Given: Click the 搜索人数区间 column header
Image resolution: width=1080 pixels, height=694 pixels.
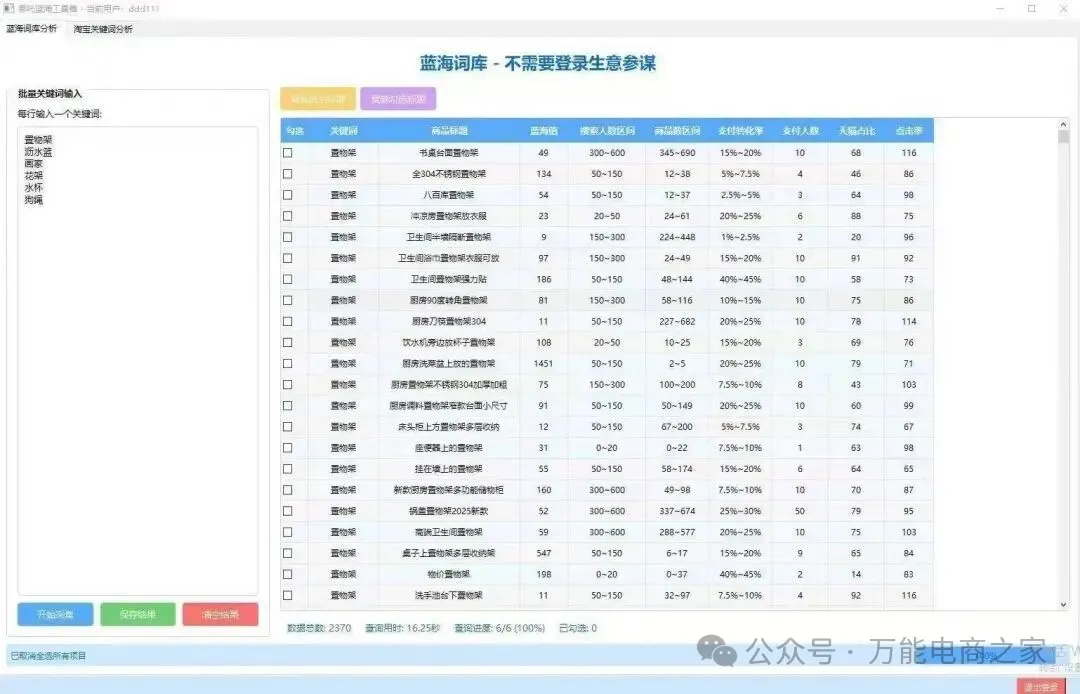Looking at the screenshot, I should point(608,131).
